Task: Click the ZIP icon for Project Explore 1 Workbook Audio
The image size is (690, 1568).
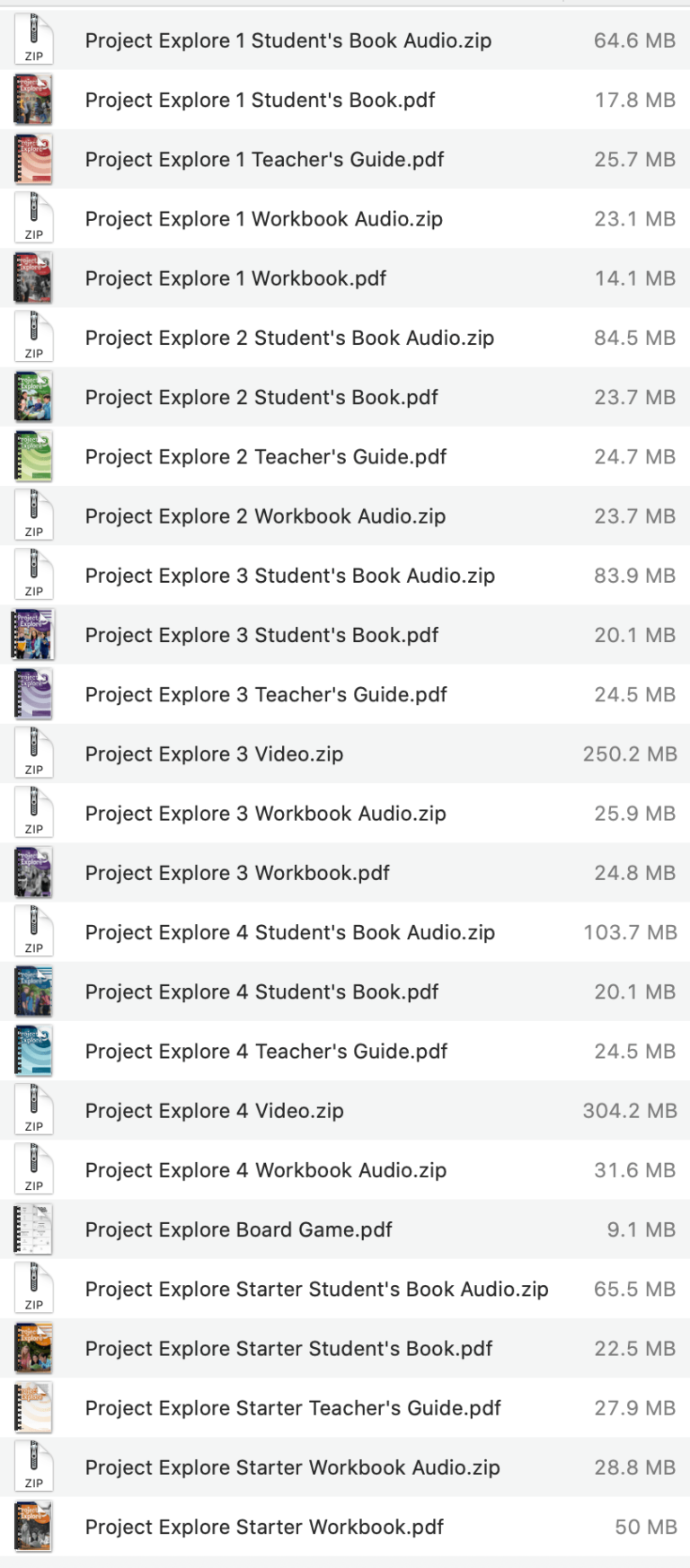Action: (33, 218)
